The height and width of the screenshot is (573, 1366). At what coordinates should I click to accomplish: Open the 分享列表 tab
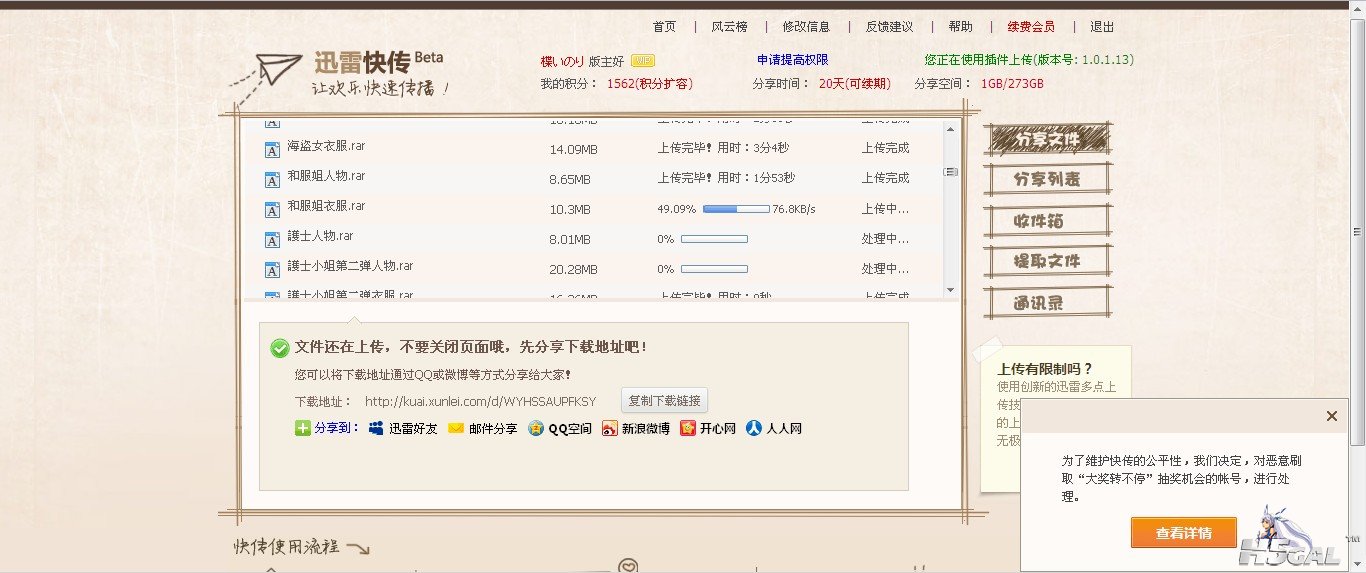tap(1047, 180)
